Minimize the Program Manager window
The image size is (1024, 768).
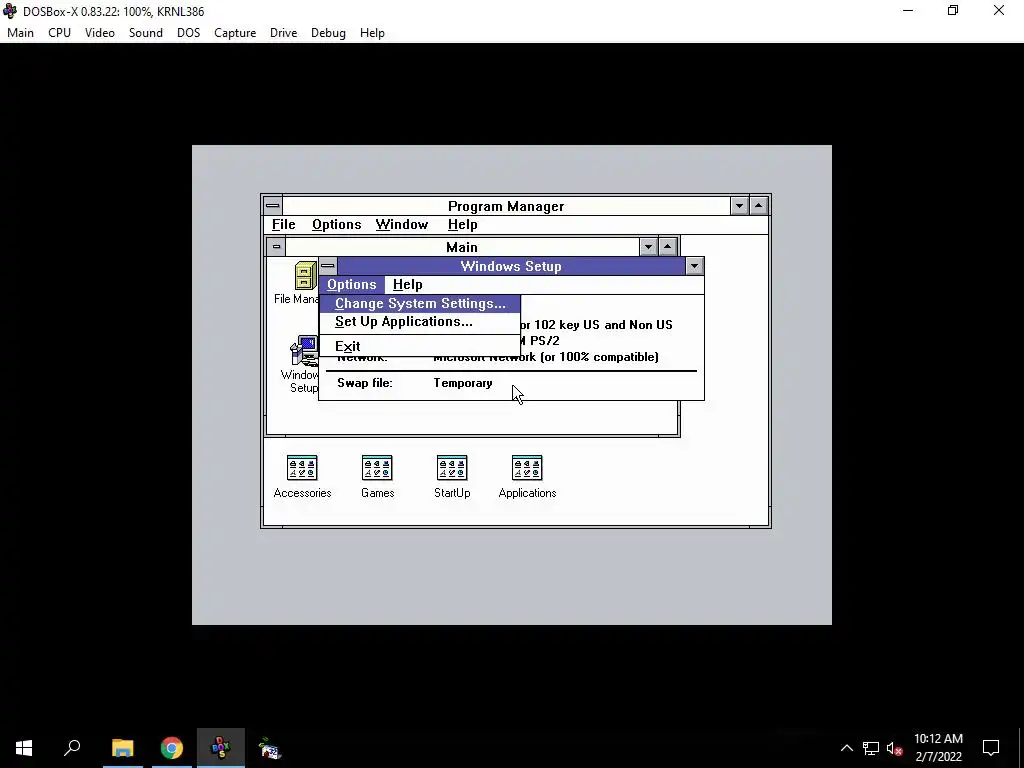(x=739, y=206)
